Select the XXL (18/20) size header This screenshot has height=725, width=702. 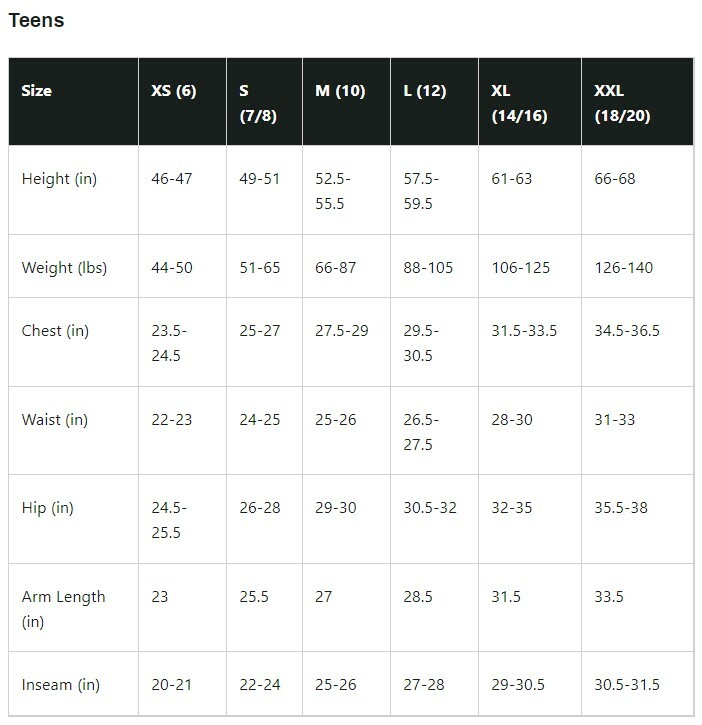(x=622, y=103)
